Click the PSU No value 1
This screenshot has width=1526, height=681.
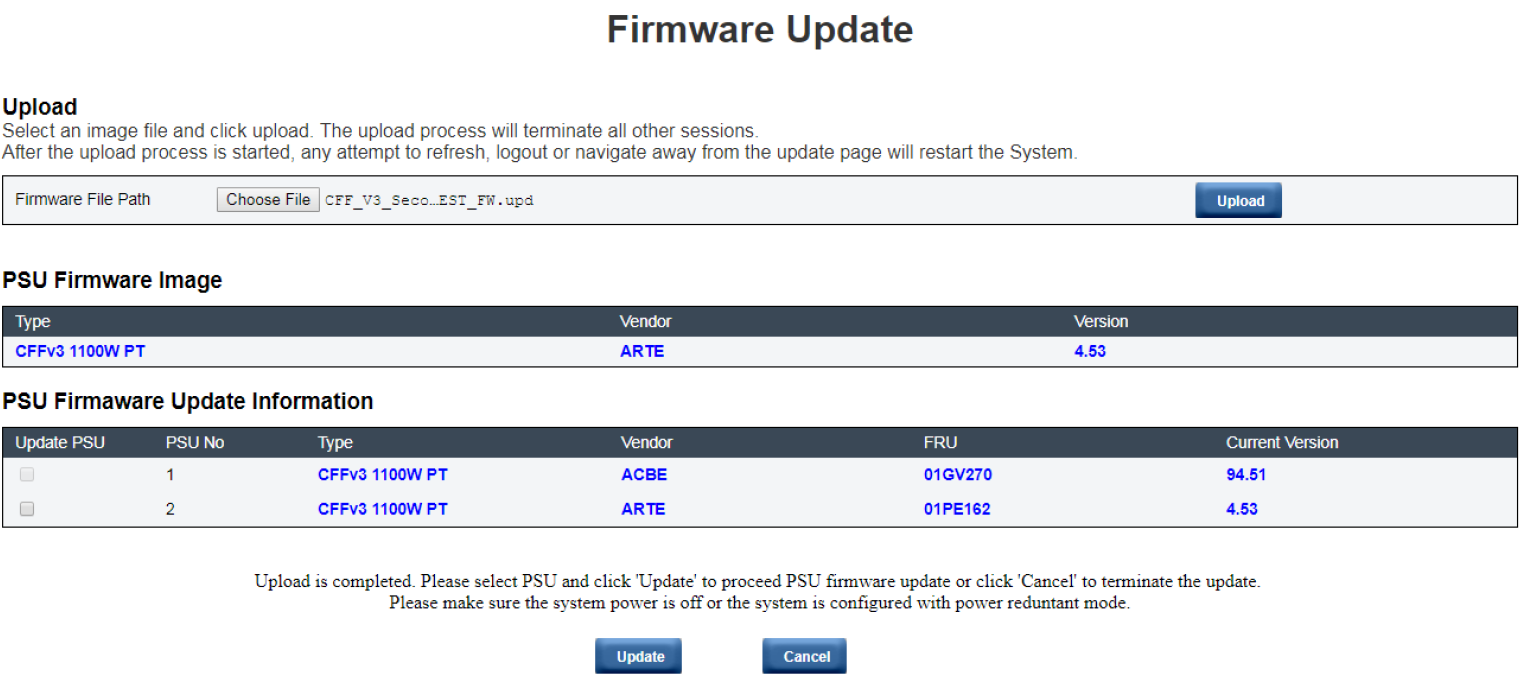170,475
